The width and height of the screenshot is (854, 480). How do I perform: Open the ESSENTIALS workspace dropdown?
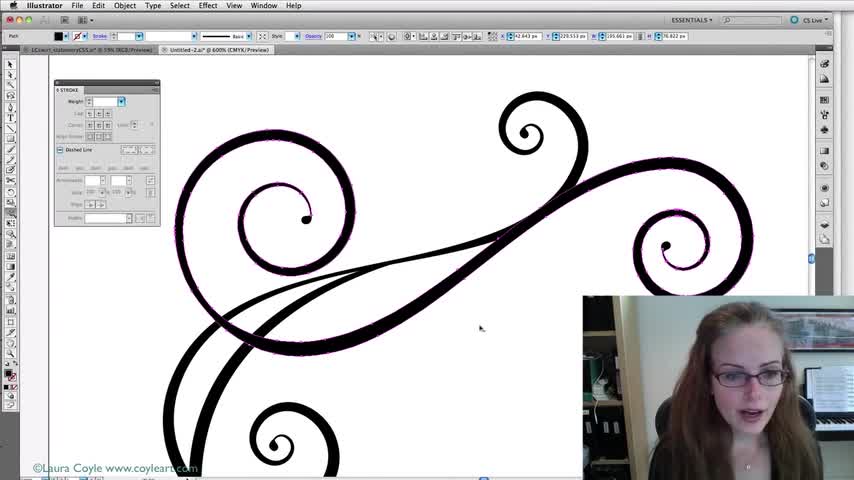pos(691,20)
